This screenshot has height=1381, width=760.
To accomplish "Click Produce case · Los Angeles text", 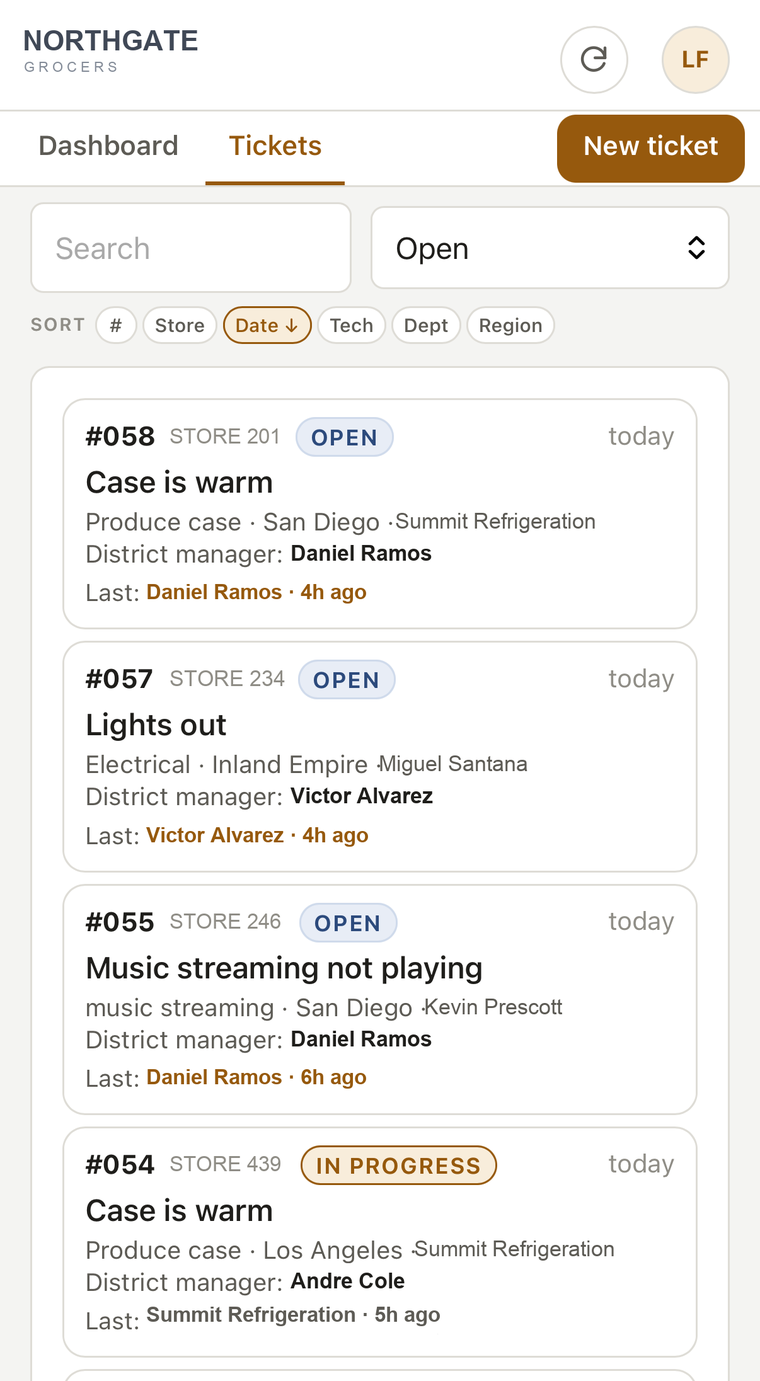I will pyautogui.click(x=244, y=1250).
